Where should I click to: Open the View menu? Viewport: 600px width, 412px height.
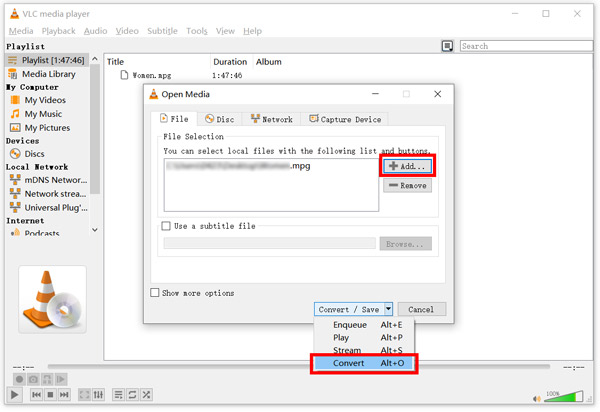click(225, 31)
